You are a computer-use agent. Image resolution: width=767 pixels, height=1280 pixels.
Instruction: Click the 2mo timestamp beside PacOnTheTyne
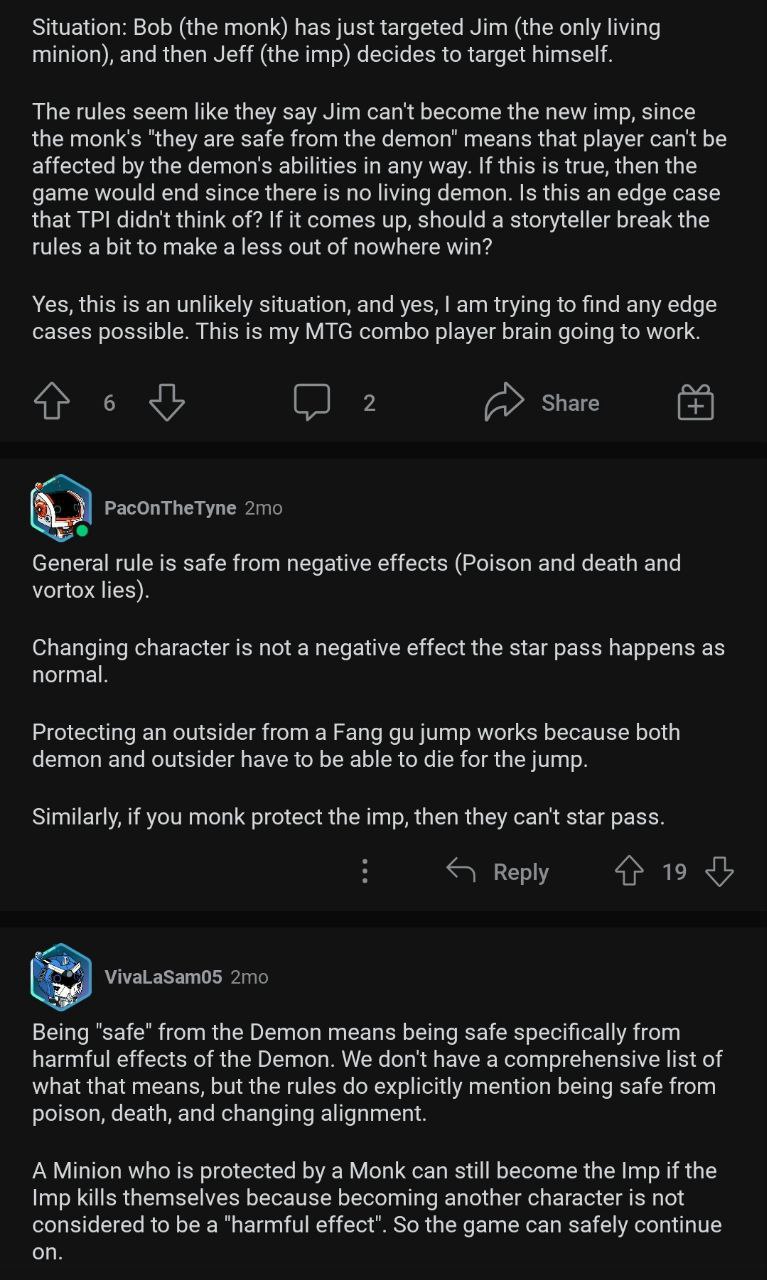pos(264,508)
